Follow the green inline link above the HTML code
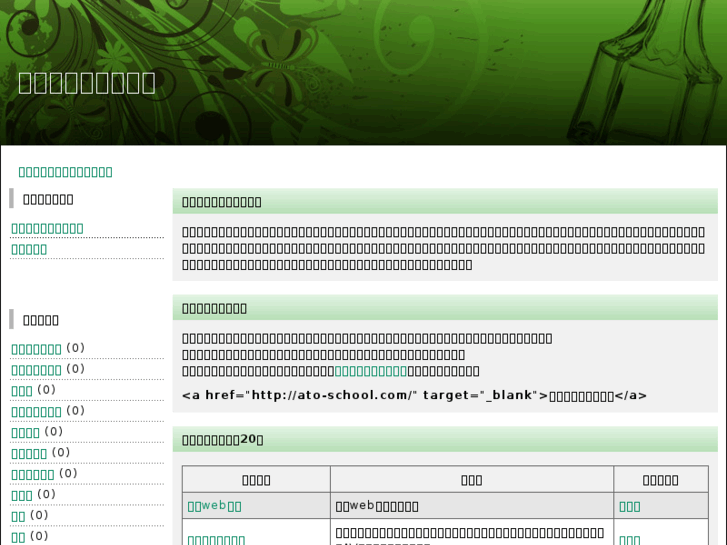Viewport: 727px width, 545px height. pyautogui.click(x=370, y=371)
